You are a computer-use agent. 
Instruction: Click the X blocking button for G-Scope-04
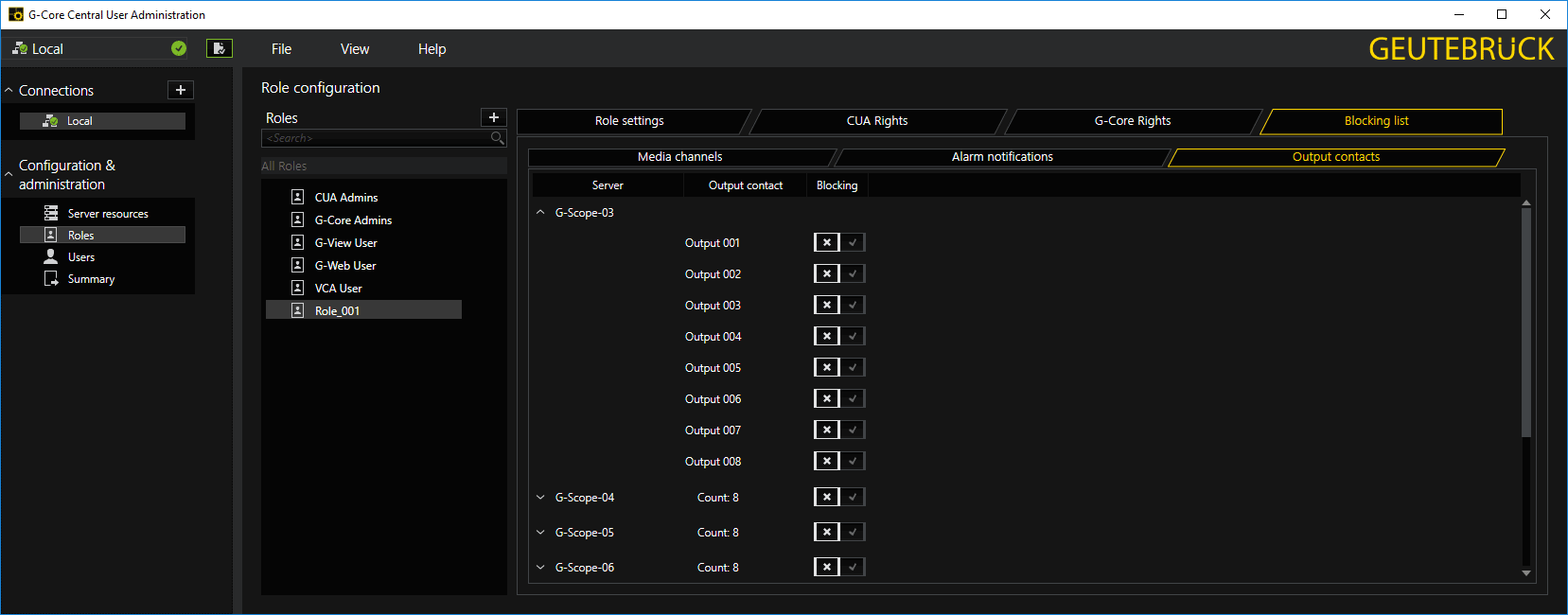pyautogui.click(x=827, y=497)
